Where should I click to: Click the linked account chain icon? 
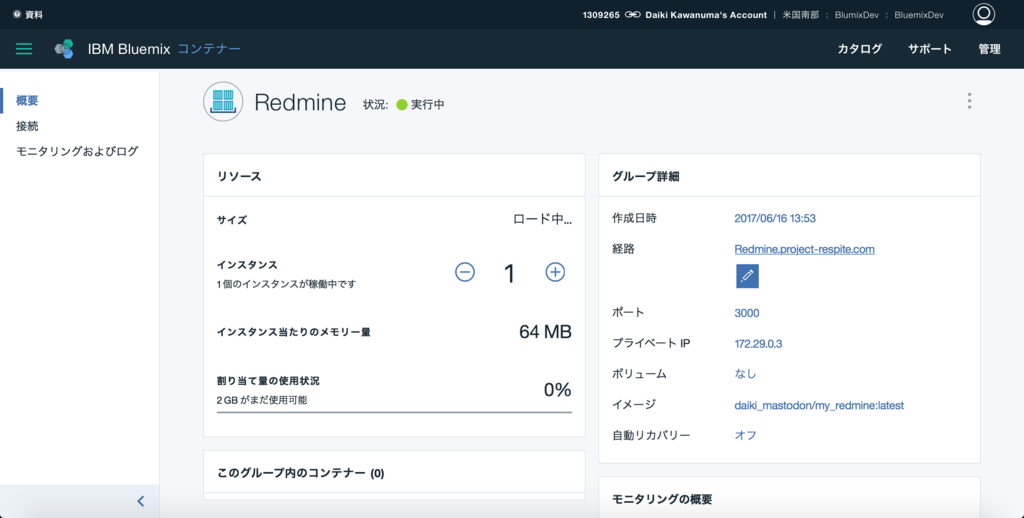632,14
